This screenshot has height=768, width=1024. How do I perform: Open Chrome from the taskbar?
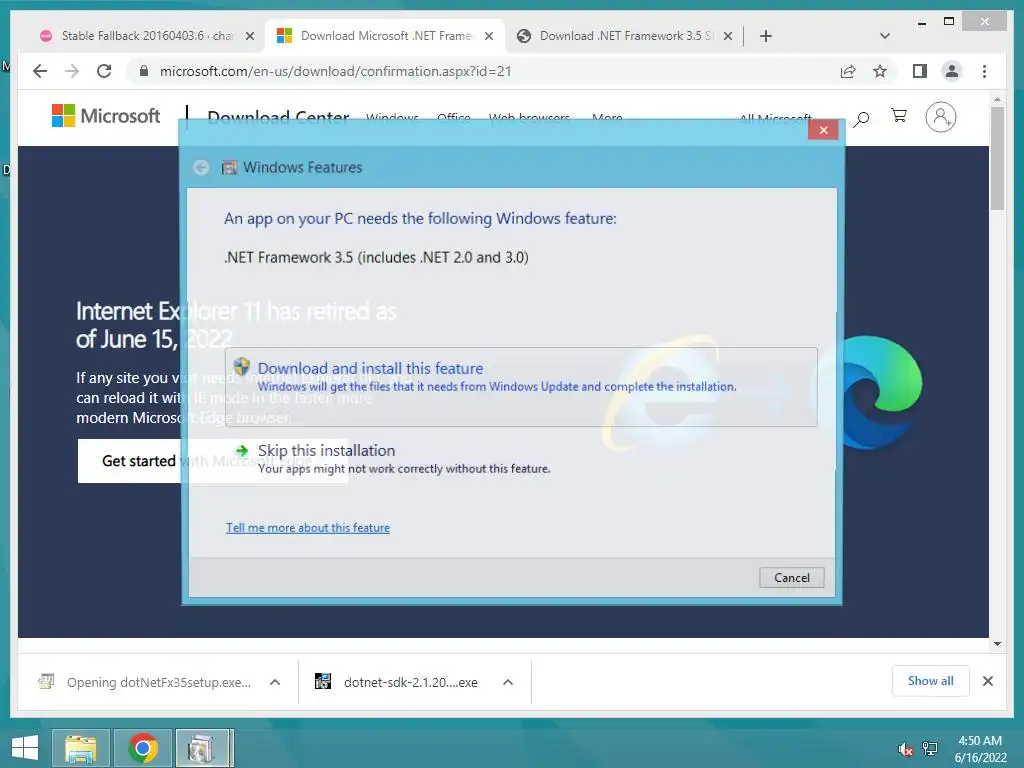(x=143, y=748)
